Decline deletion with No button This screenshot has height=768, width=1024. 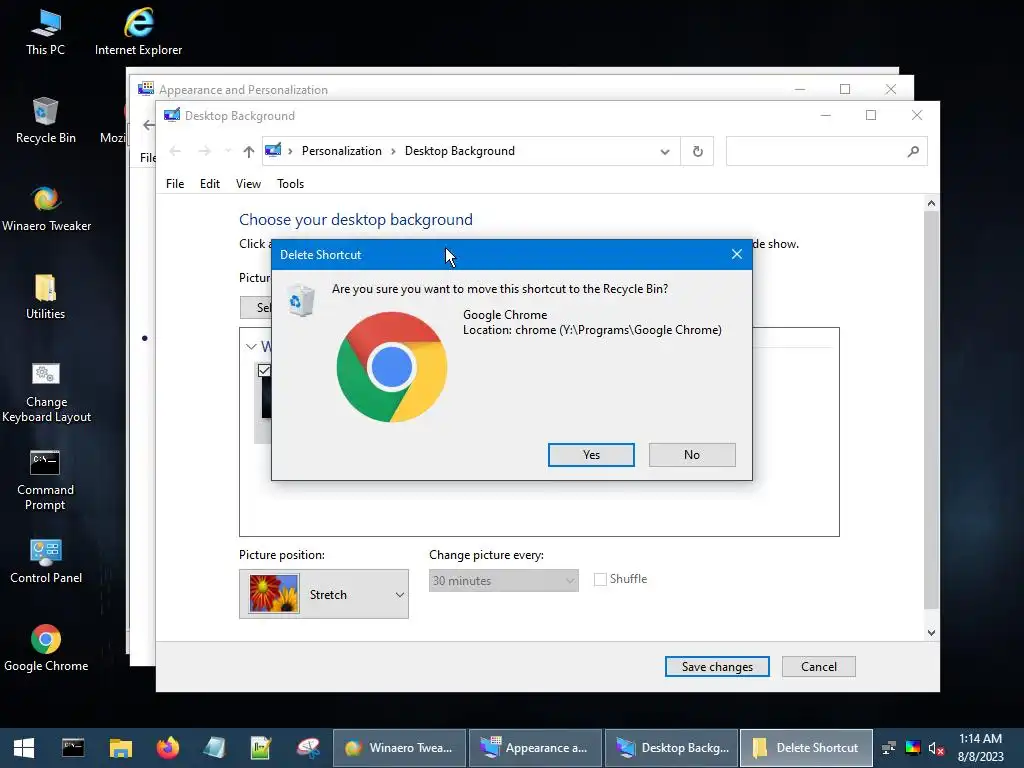pyautogui.click(x=692, y=455)
